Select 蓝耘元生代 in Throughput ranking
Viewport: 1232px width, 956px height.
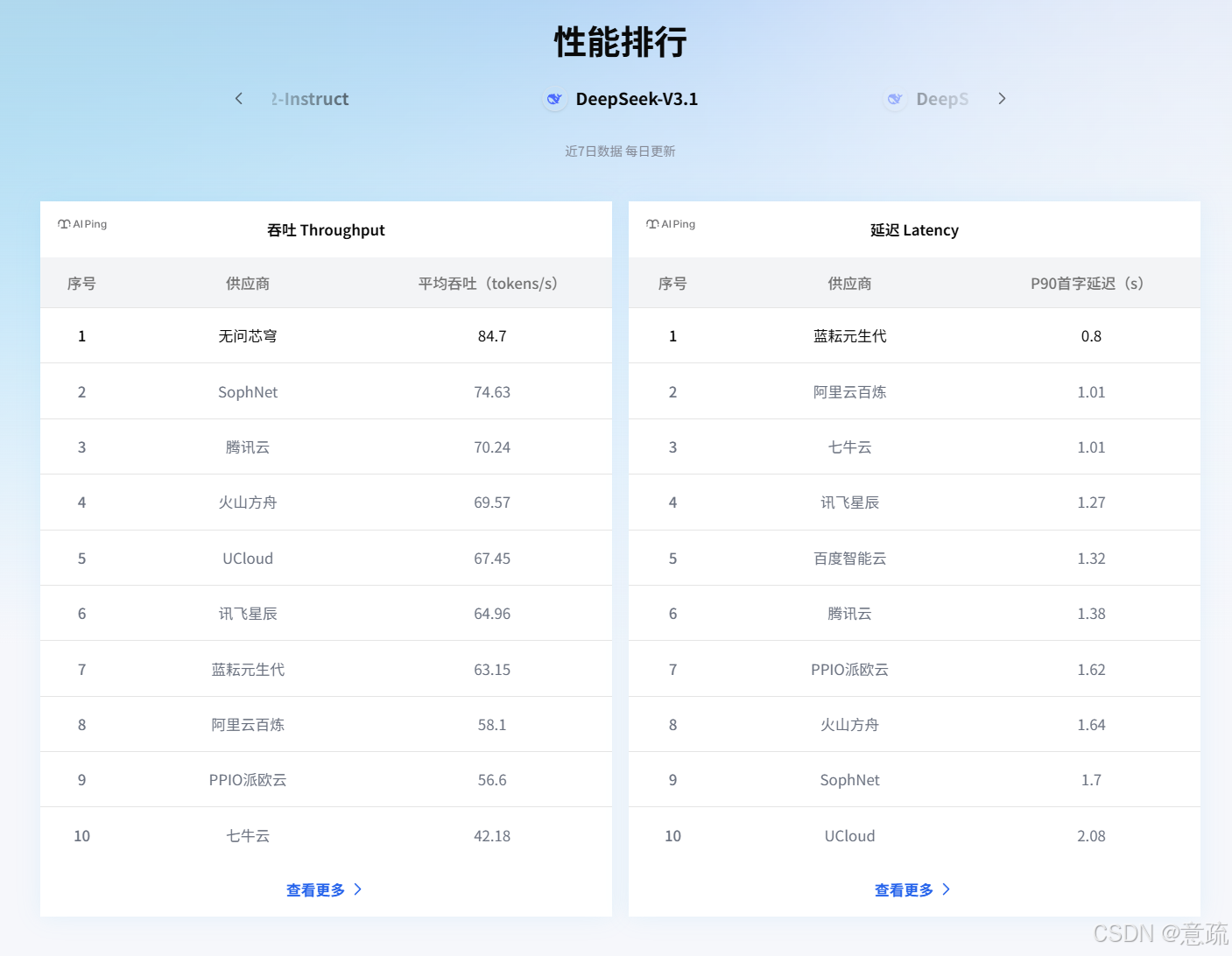click(x=248, y=670)
